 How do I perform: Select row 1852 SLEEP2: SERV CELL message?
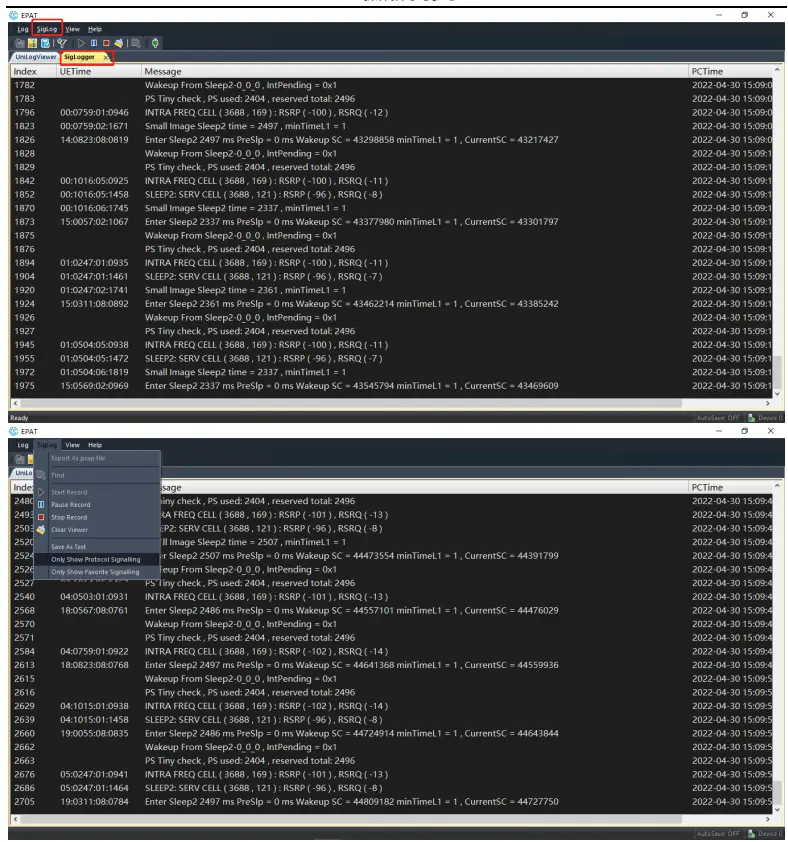392,194
